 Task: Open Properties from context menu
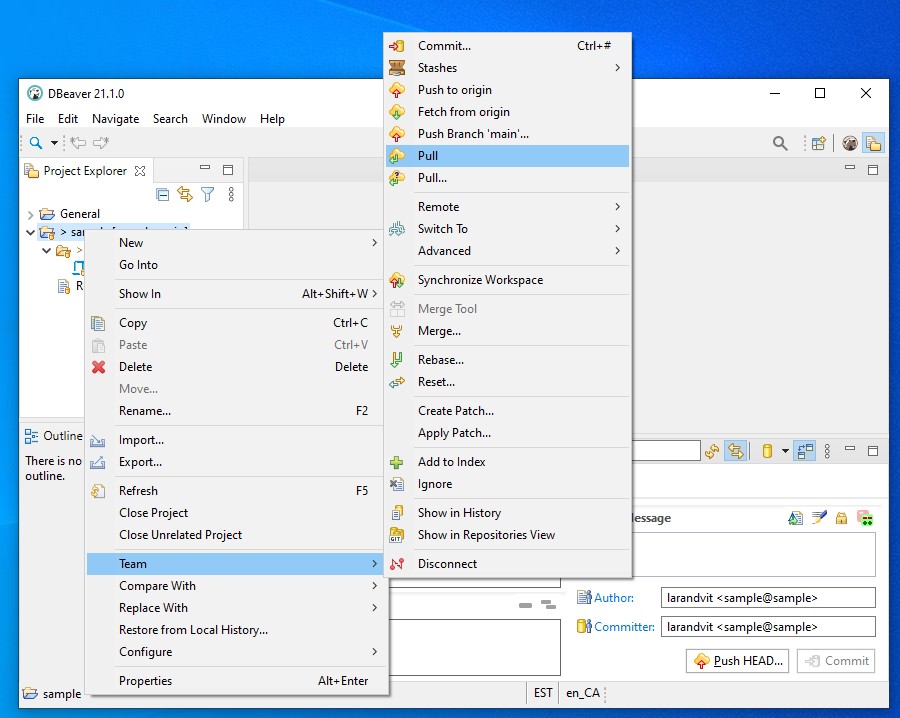click(236, 681)
